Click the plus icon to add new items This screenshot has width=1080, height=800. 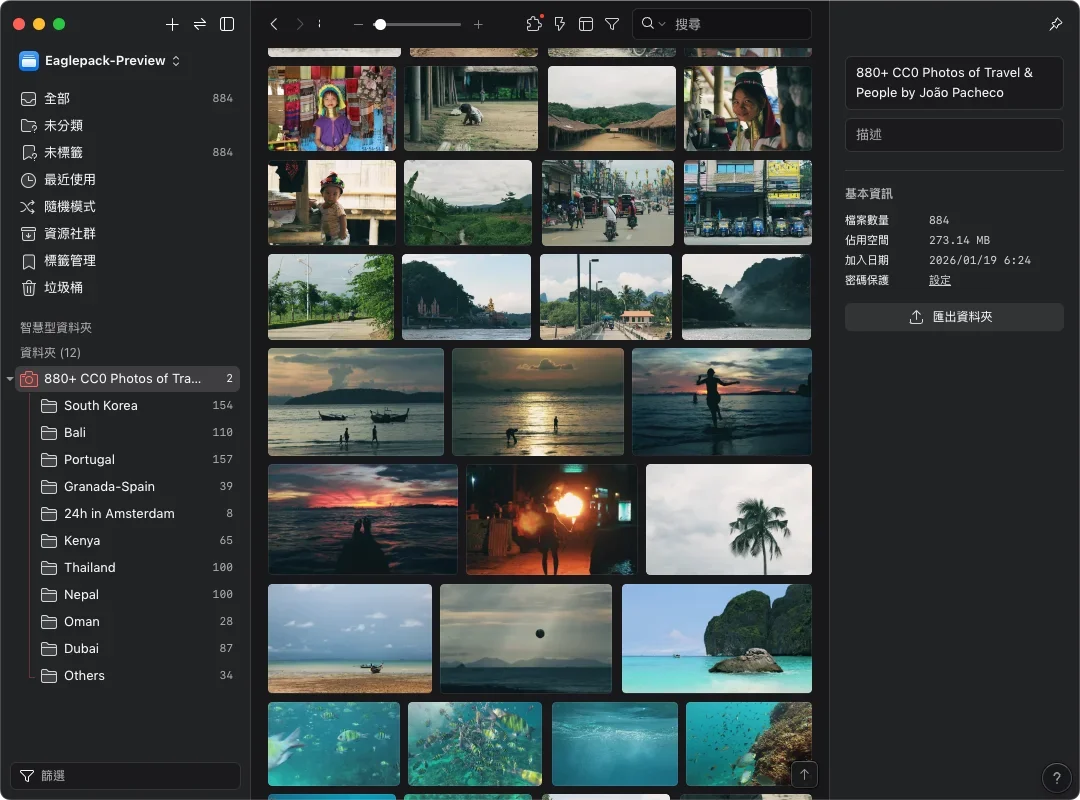point(172,24)
